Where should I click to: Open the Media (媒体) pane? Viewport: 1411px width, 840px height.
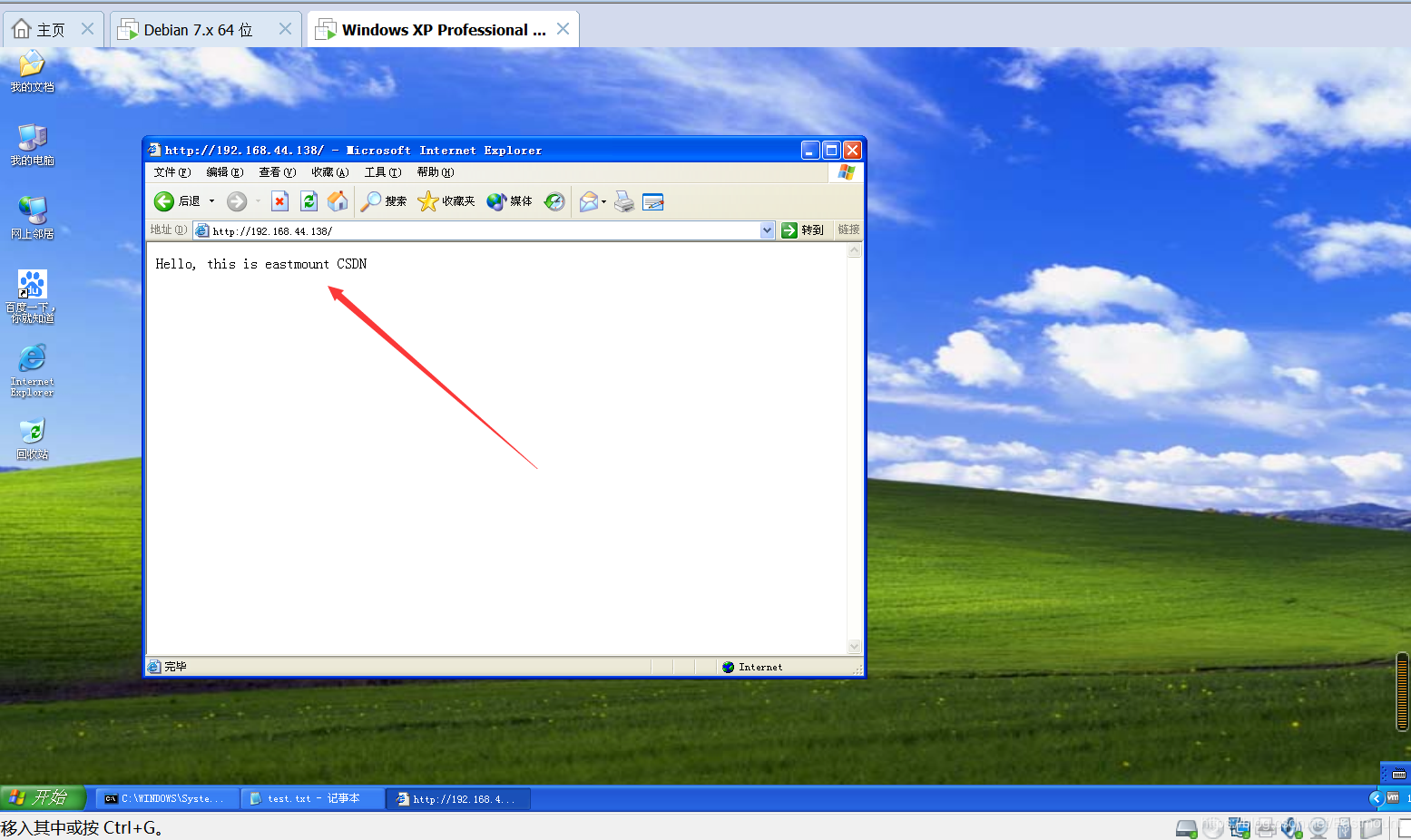click(x=509, y=201)
